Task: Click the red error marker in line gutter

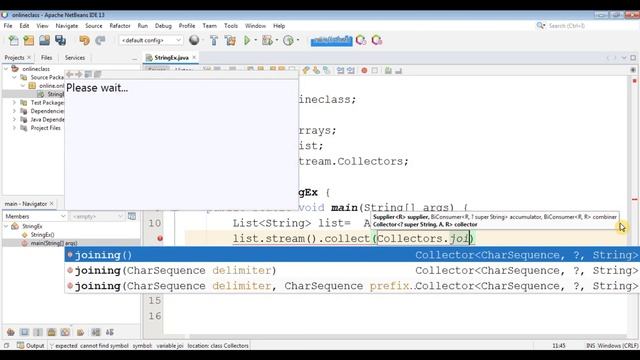Action: pos(160,238)
